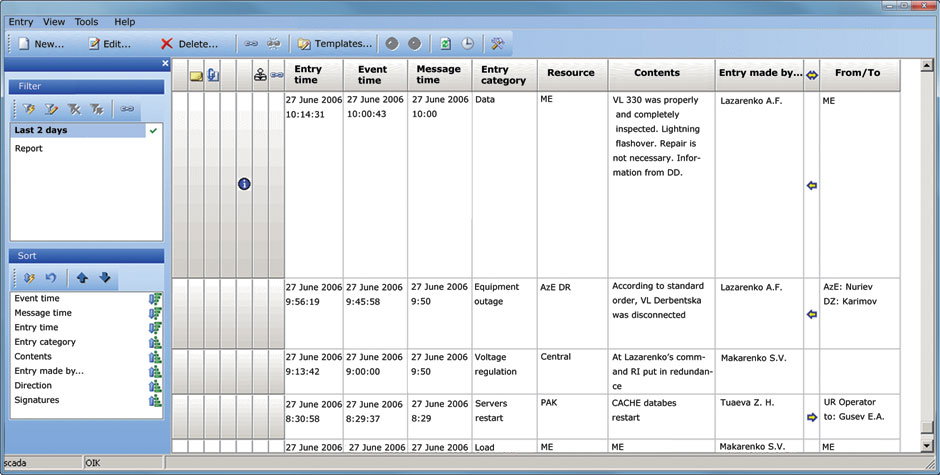Open the Help menu
This screenshot has width=940, height=475.
pos(125,22)
